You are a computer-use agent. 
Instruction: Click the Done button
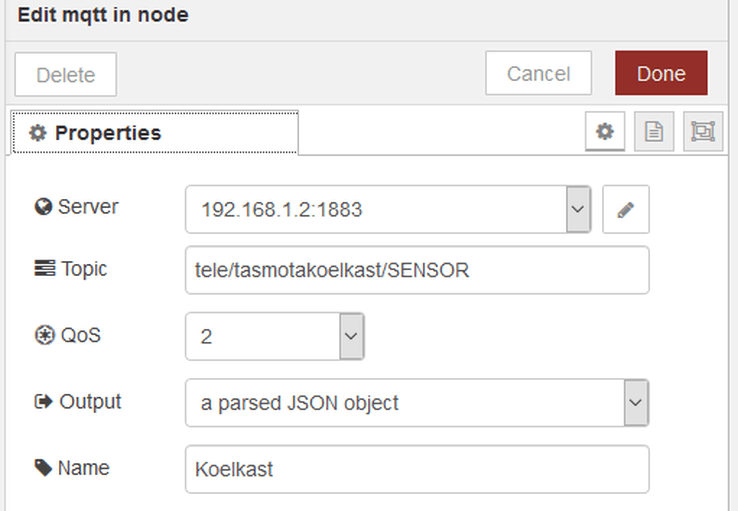pyautogui.click(x=661, y=73)
